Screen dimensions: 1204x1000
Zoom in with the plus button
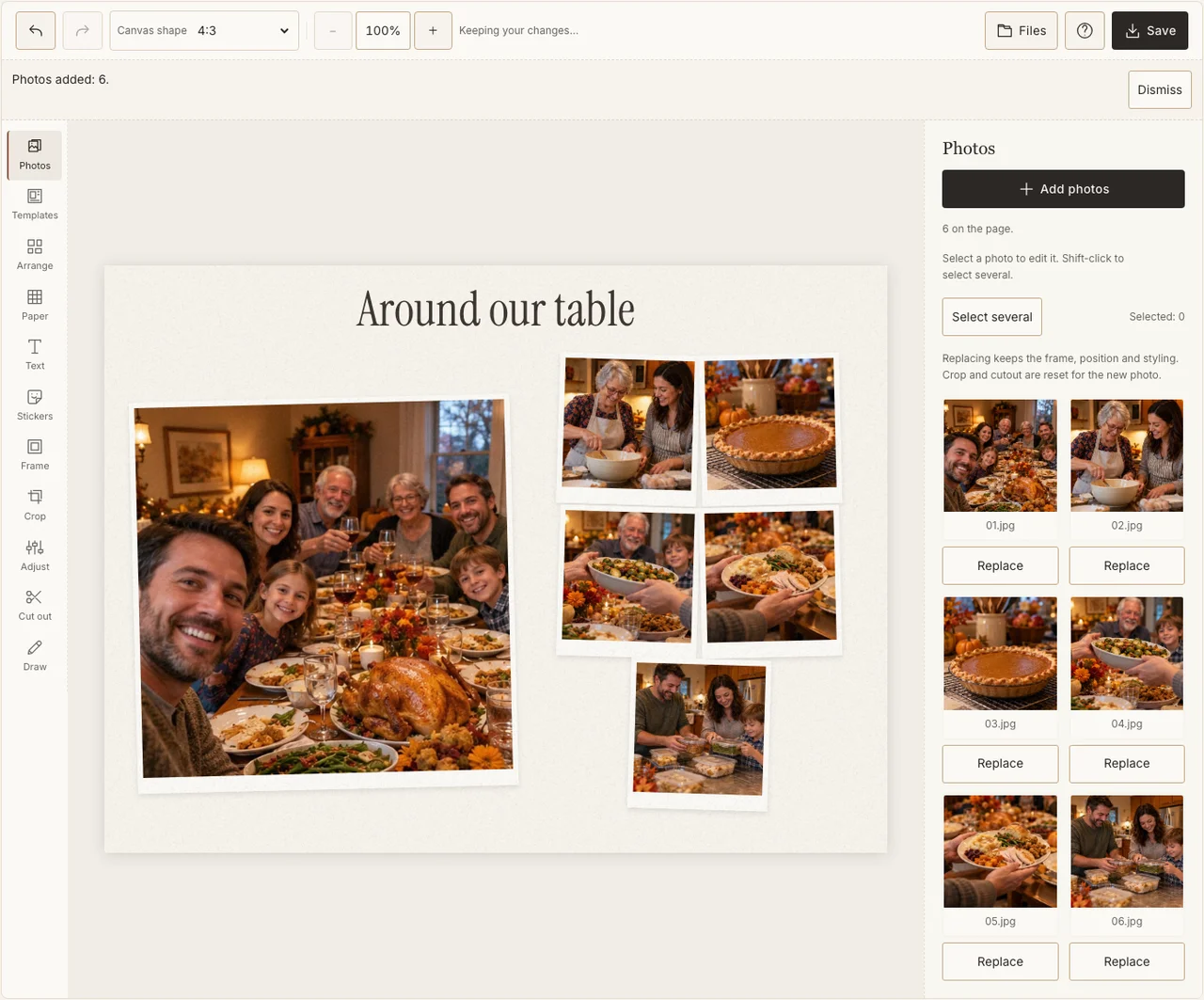pyautogui.click(x=433, y=31)
